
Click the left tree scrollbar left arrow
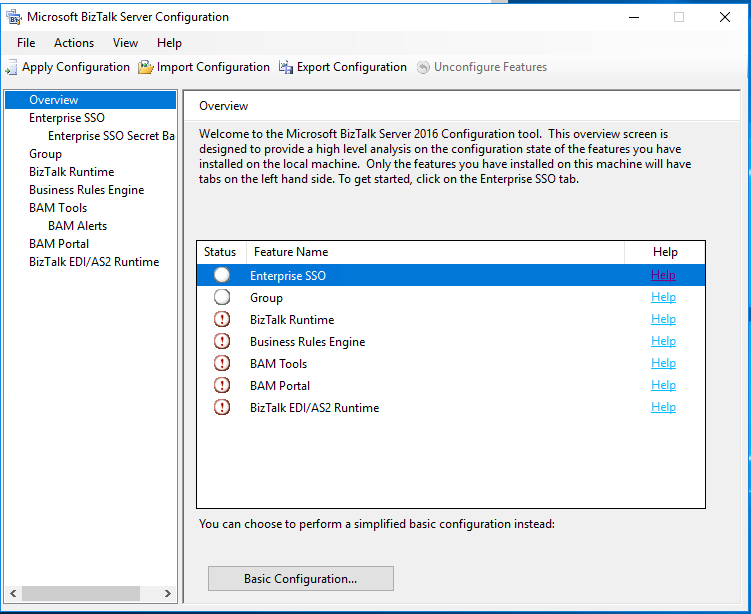coord(13,593)
